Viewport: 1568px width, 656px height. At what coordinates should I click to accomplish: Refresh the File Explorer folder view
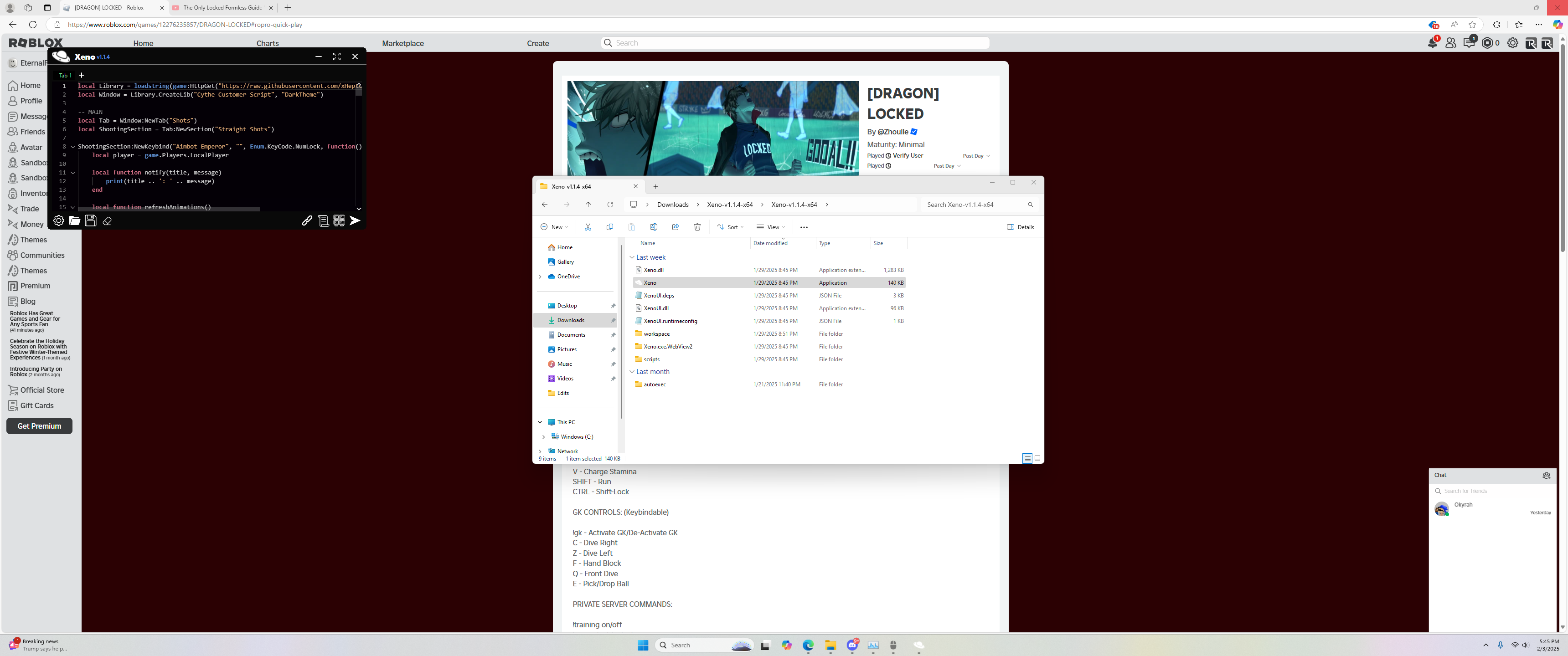tap(610, 205)
